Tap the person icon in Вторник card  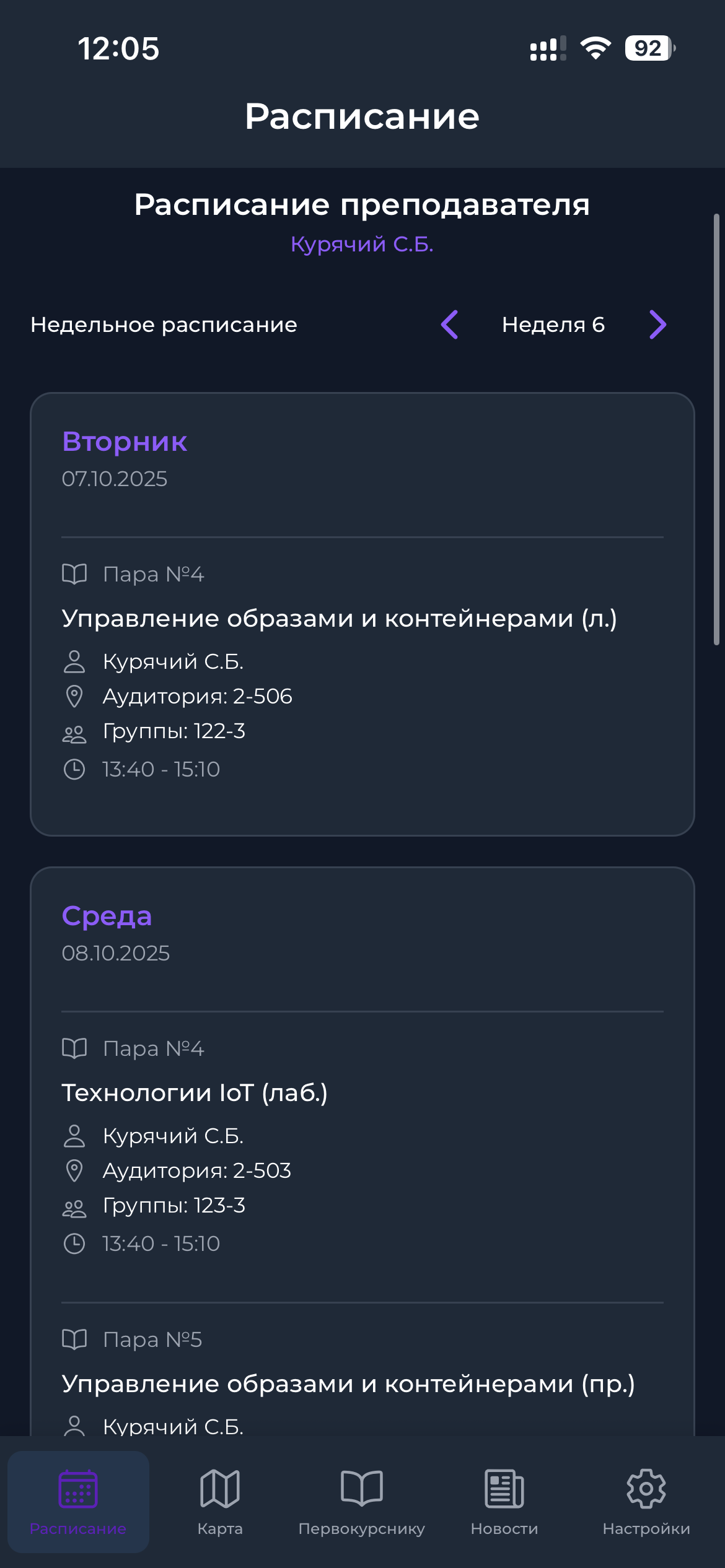[74, 661]
